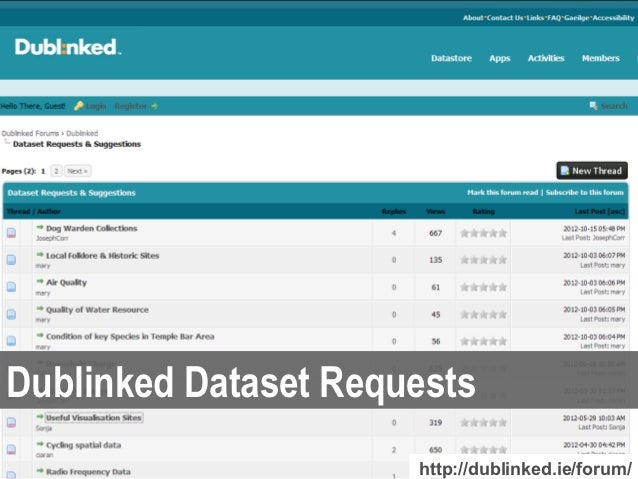The width and height of the screenshot is (638, 479).
Task: Open Condition of key Species thread
Action: (130, 337)
